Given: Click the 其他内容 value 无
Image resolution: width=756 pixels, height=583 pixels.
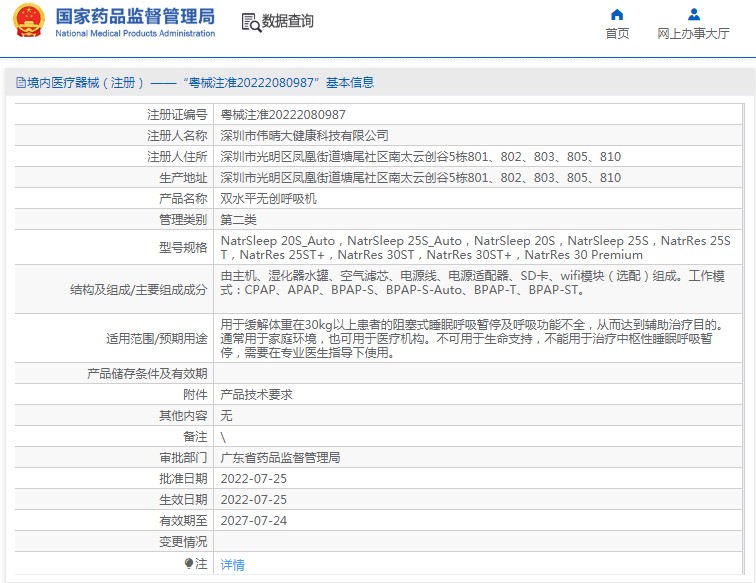Looking at the screenshot, I should [x=226, y=415].
